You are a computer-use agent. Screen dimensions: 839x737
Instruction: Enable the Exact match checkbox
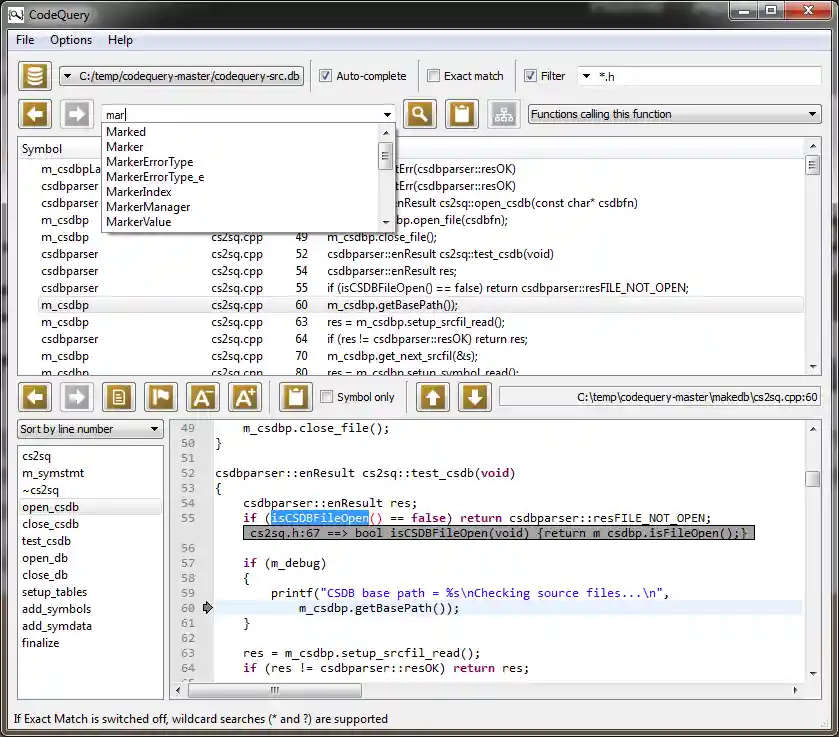(x=435, y=76)
